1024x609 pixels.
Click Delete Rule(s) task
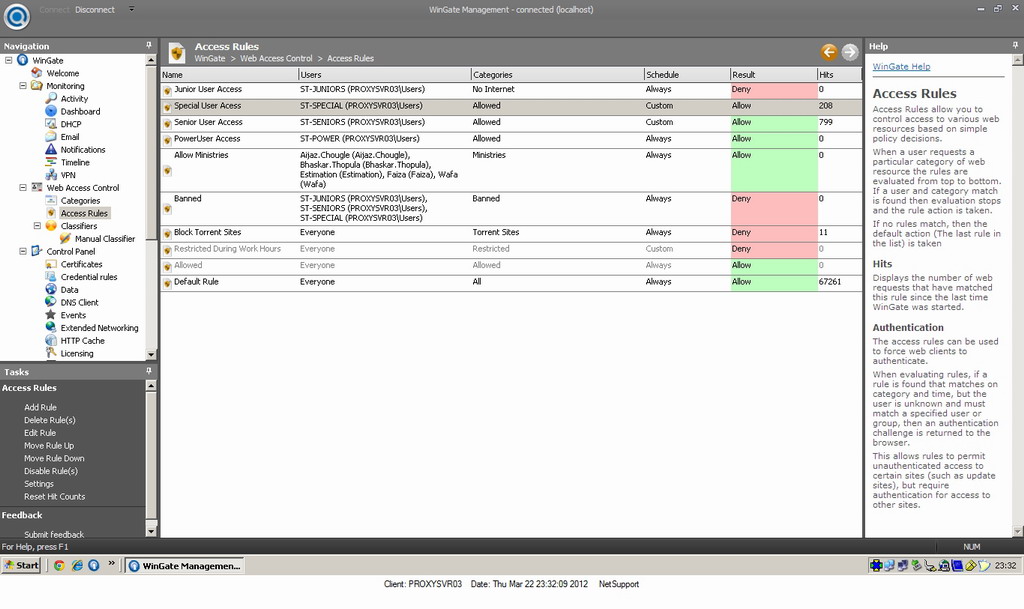coord(50,420)
